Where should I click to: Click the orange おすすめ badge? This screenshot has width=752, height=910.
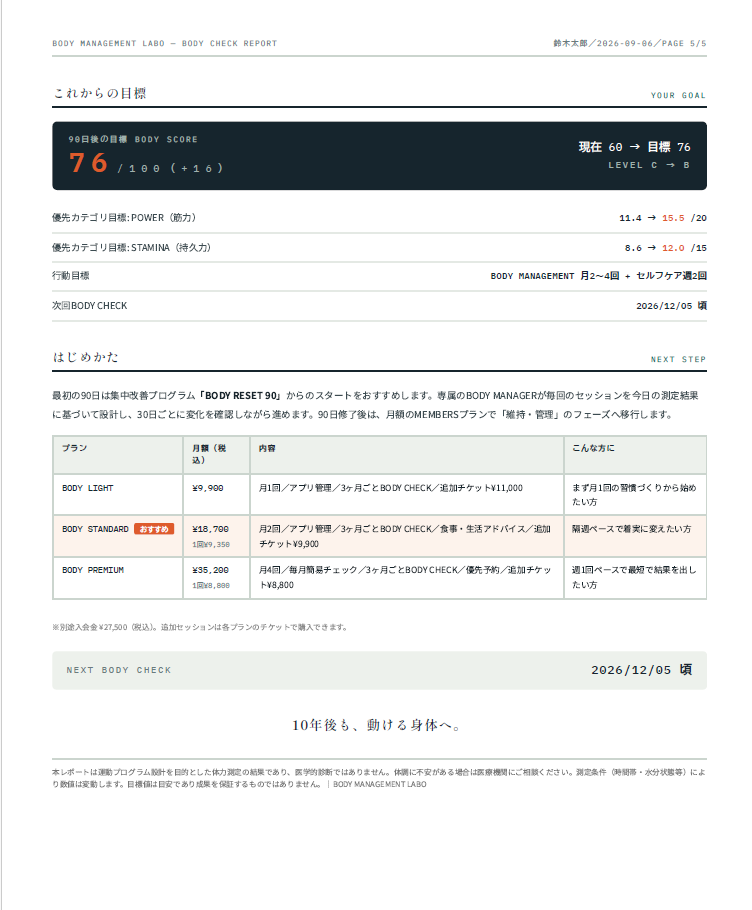click(154, 529)
